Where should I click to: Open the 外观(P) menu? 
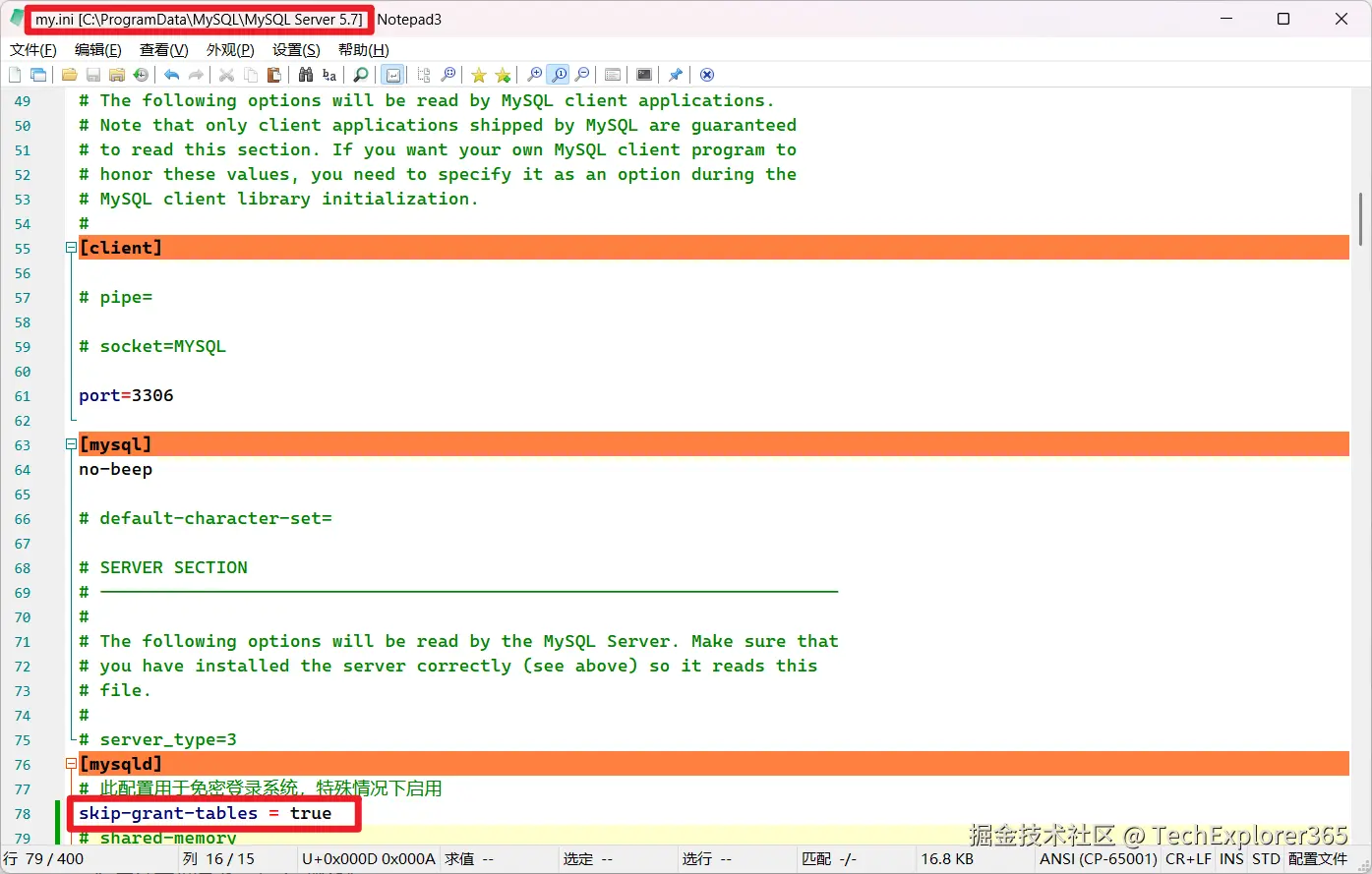click(230, 50)
